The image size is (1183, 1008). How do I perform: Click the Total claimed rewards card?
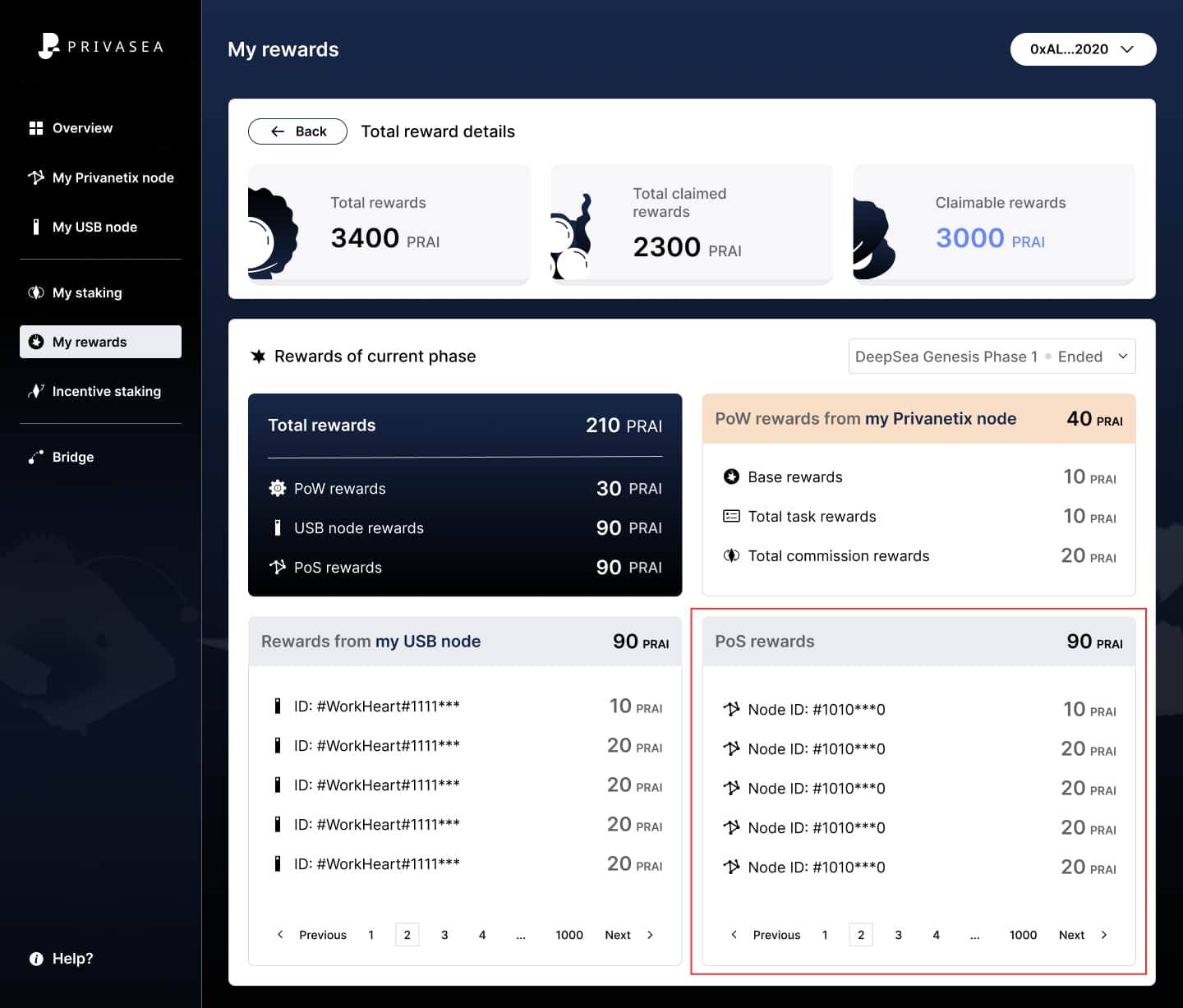tap(692, 224)
